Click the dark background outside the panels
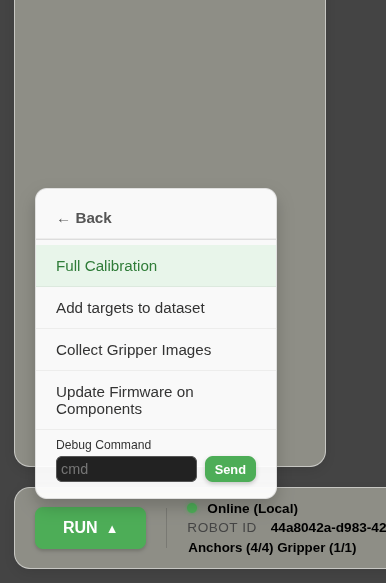Screen dimensions: 386x583 357,223
